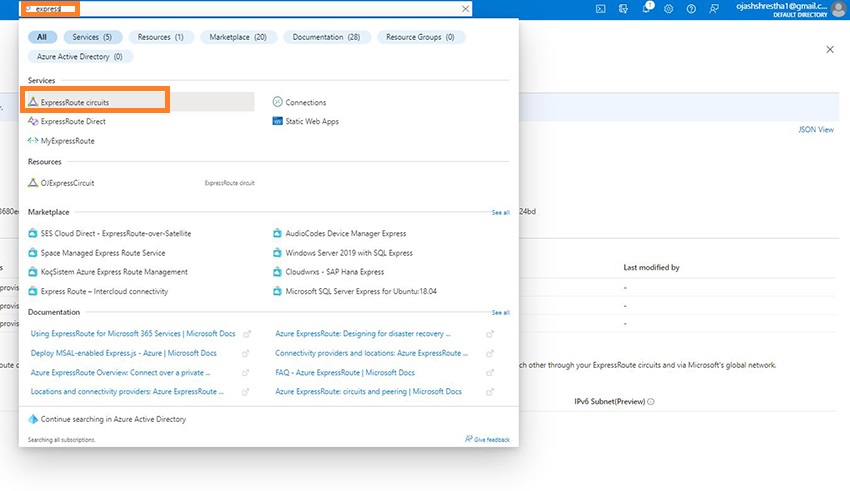Select the All filter tab

[42, 37]
